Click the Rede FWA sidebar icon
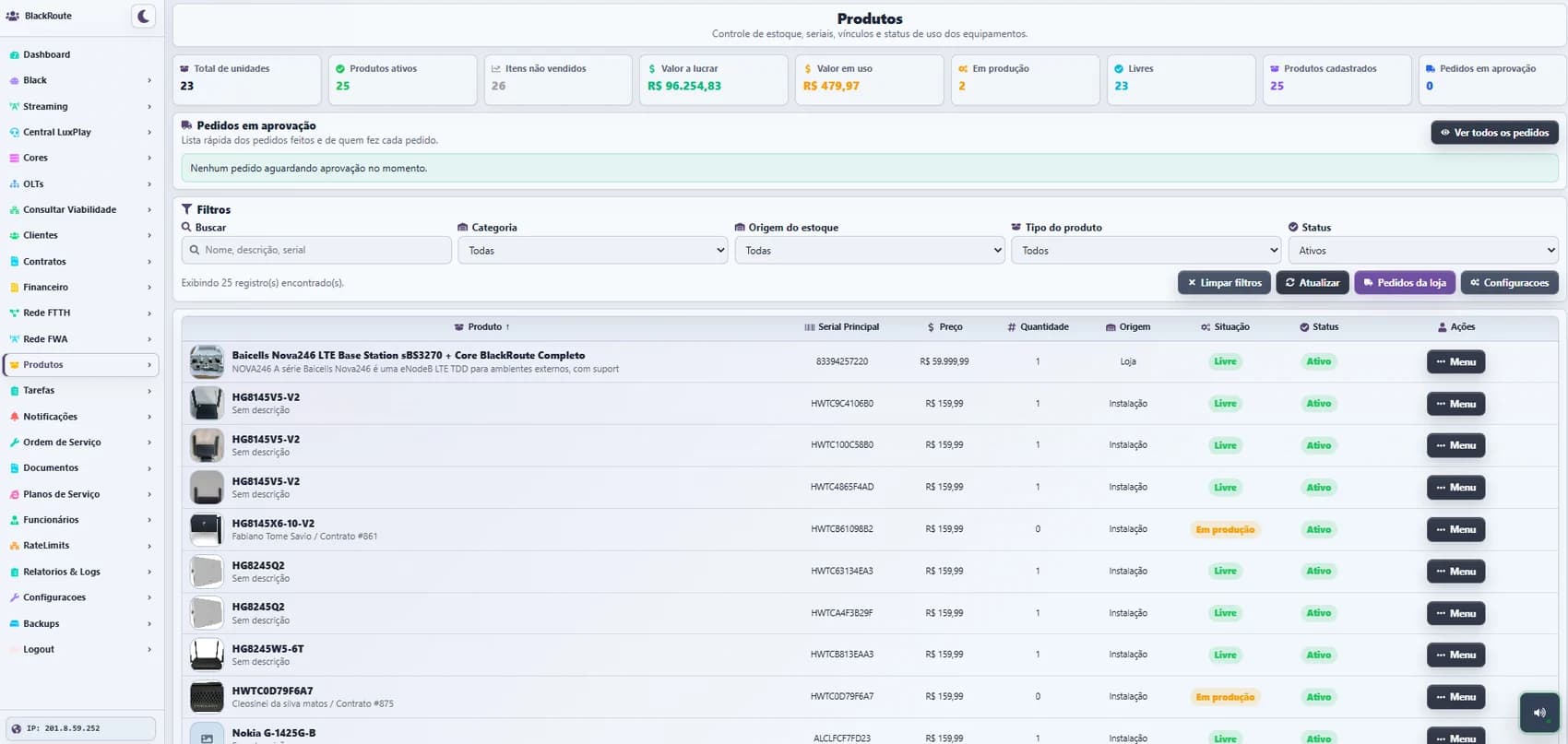Screen dimensions: 1568x744 [14, 339]
